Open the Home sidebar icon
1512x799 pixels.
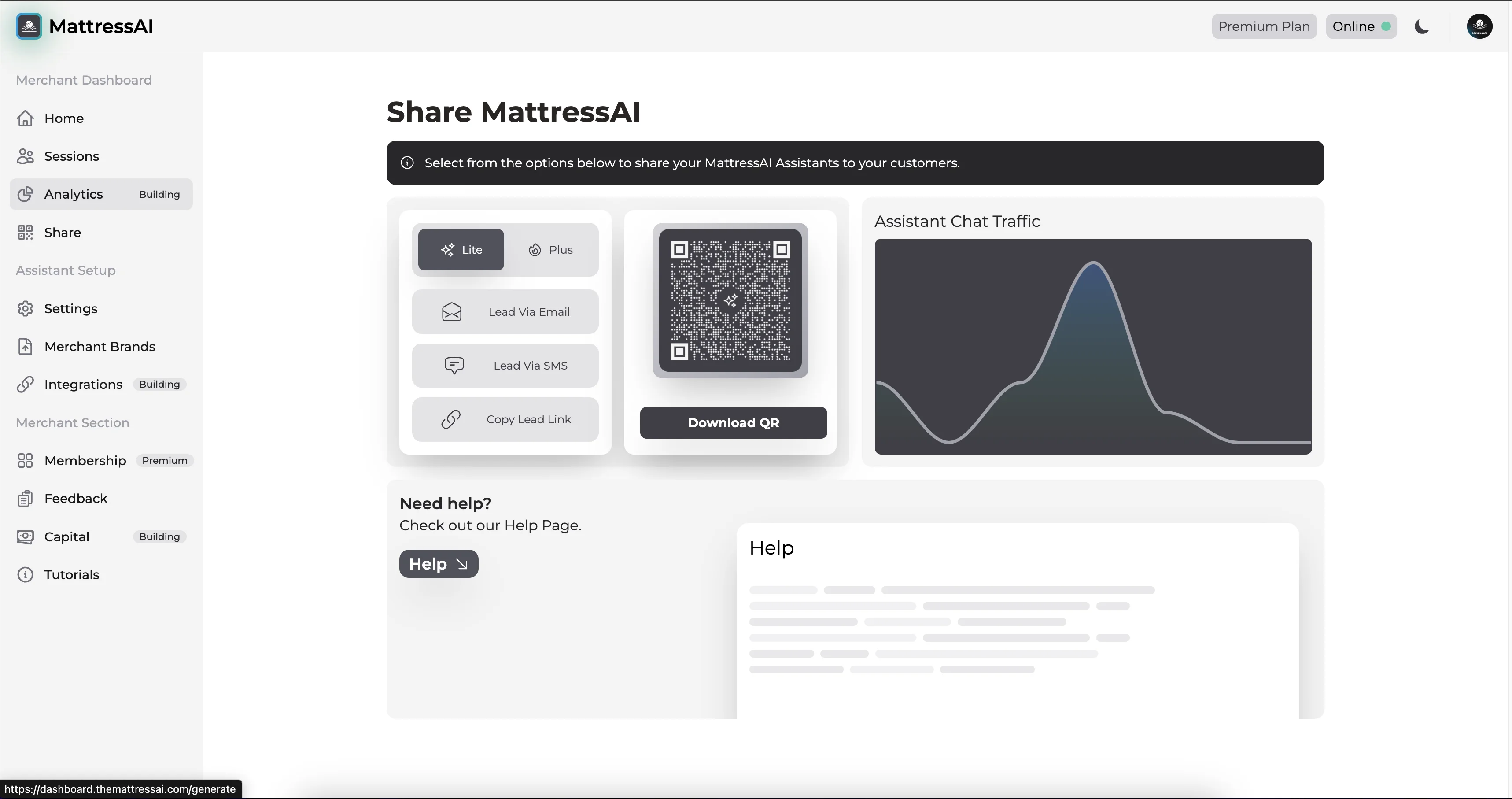tap(25, 118)
